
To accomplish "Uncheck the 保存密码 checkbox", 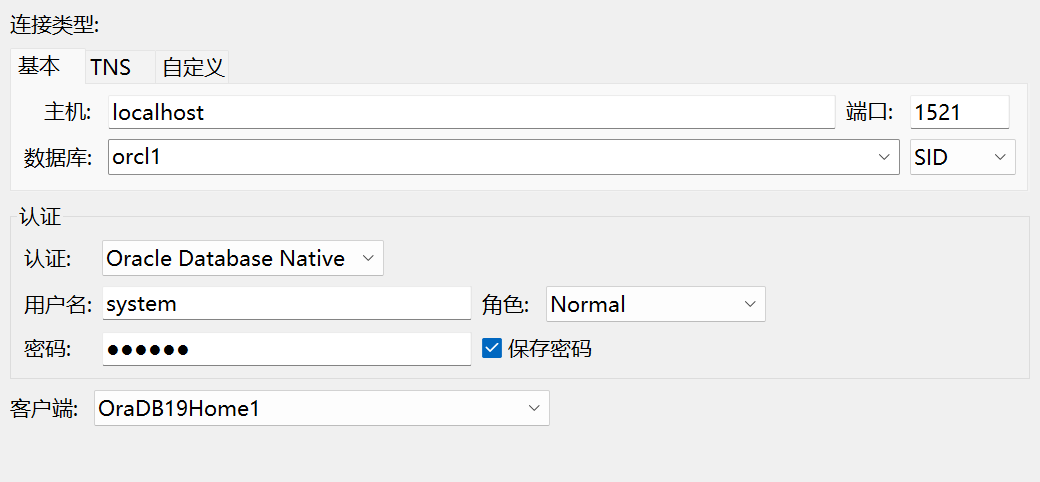I will tap(492, 348).
